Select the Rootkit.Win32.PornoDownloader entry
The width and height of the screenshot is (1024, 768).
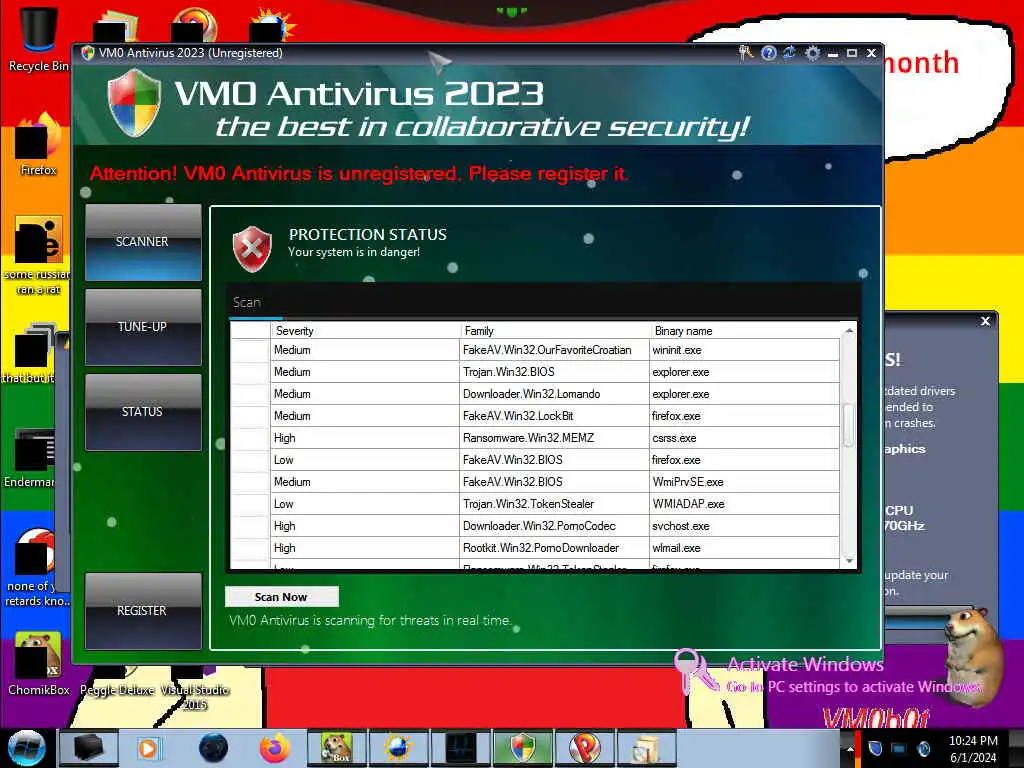536,548
